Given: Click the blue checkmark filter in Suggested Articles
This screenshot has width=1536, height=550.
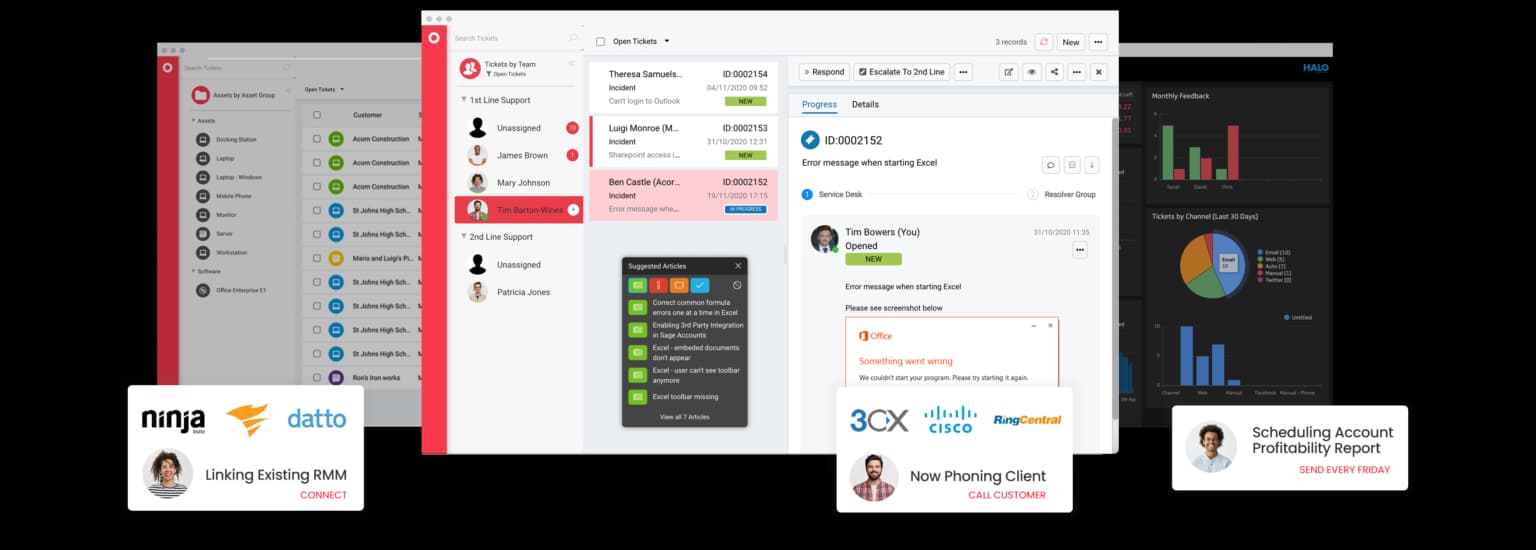Looking at the screenshot, I should click(x=700, y=285).
